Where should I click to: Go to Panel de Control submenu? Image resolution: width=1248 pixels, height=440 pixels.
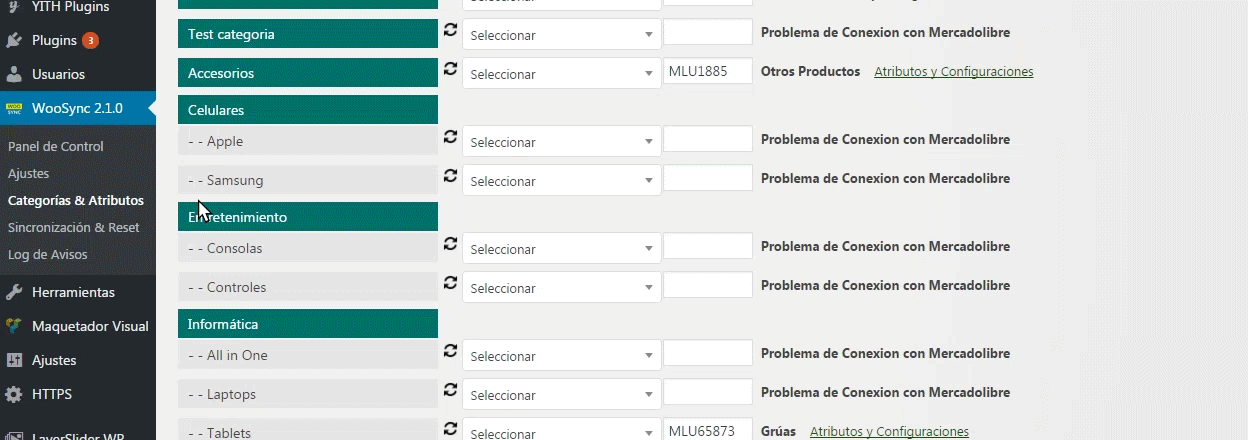(56, 146)
